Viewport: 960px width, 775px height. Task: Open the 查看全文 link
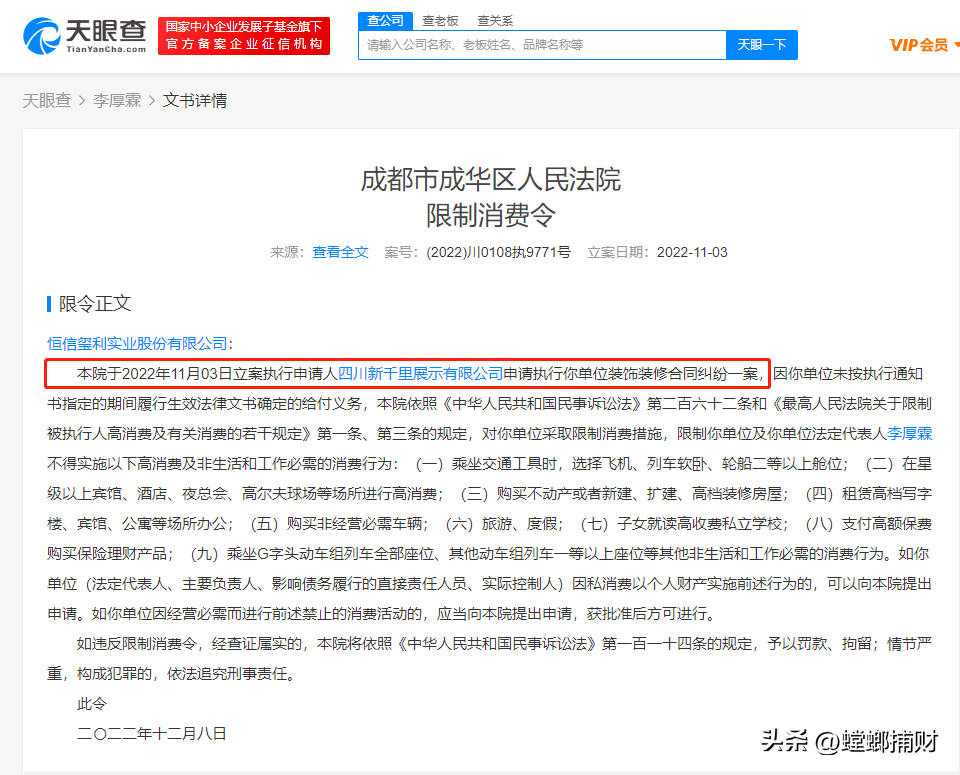pos(340,252)
